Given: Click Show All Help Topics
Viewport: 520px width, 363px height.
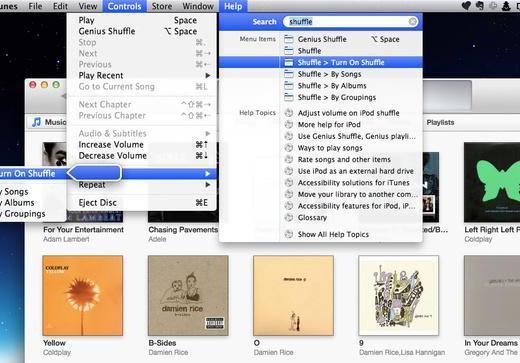Looking at the screenshot, I should coord(351,234).
